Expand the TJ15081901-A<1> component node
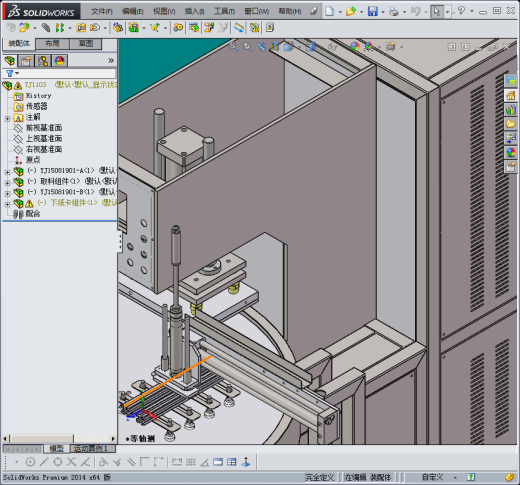Screen dimensions: 520x485 [x=7, y=172]
